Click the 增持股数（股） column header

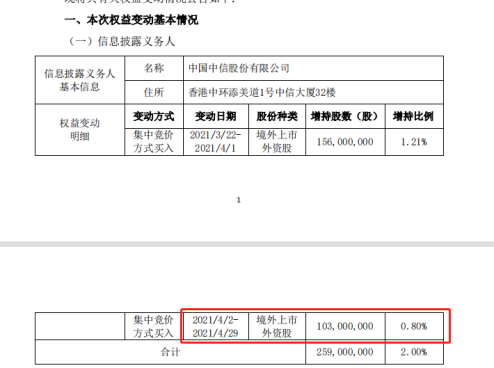(345, 116)
